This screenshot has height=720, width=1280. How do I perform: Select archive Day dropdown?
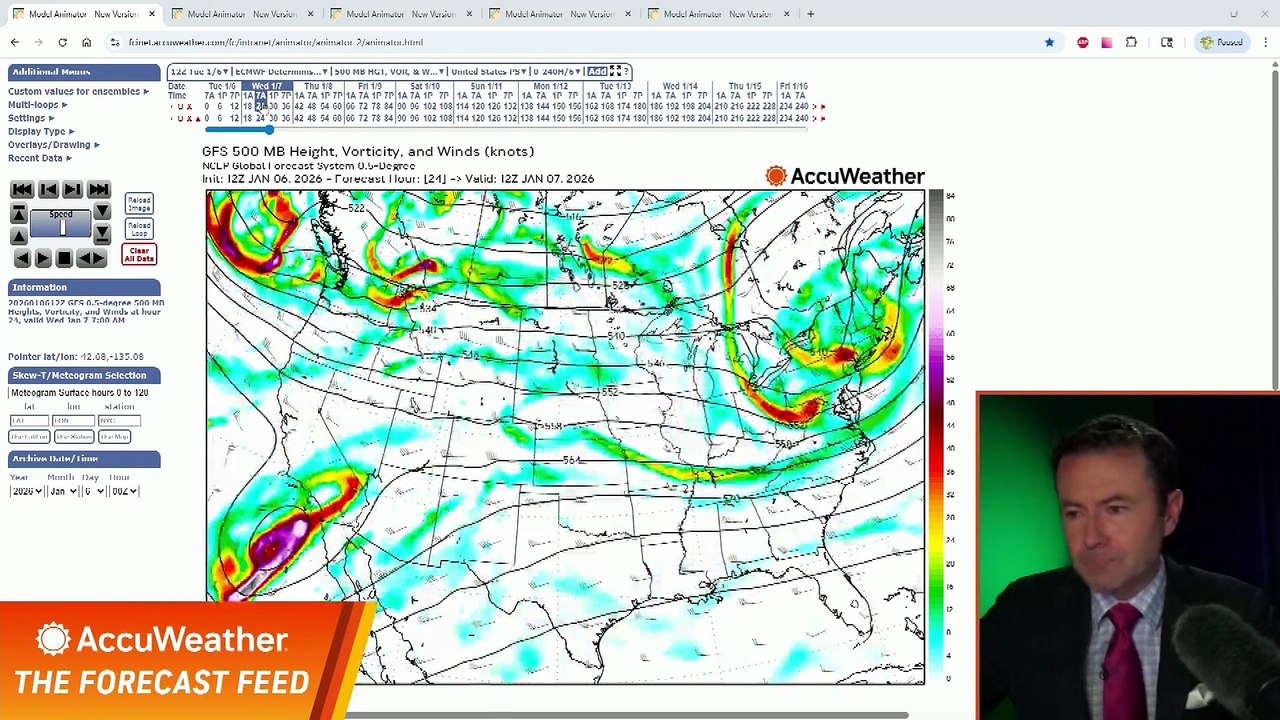93,492
